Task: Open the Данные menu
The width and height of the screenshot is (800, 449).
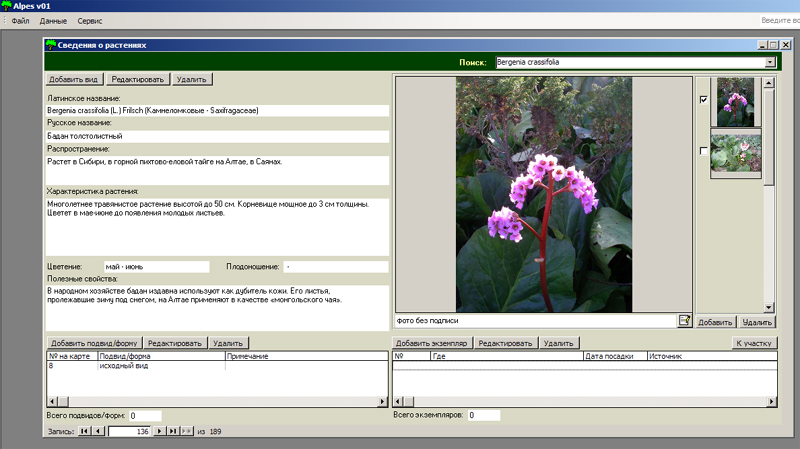Action: tap(53, 20)
